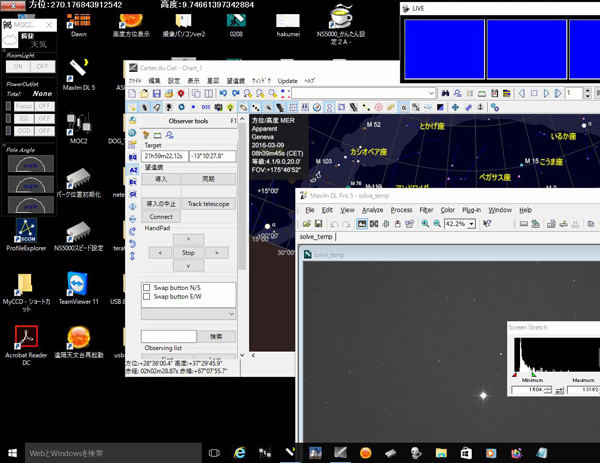Click the open file icon in Cartes du Ciel
600x463 pixels.
pos(144,93)
